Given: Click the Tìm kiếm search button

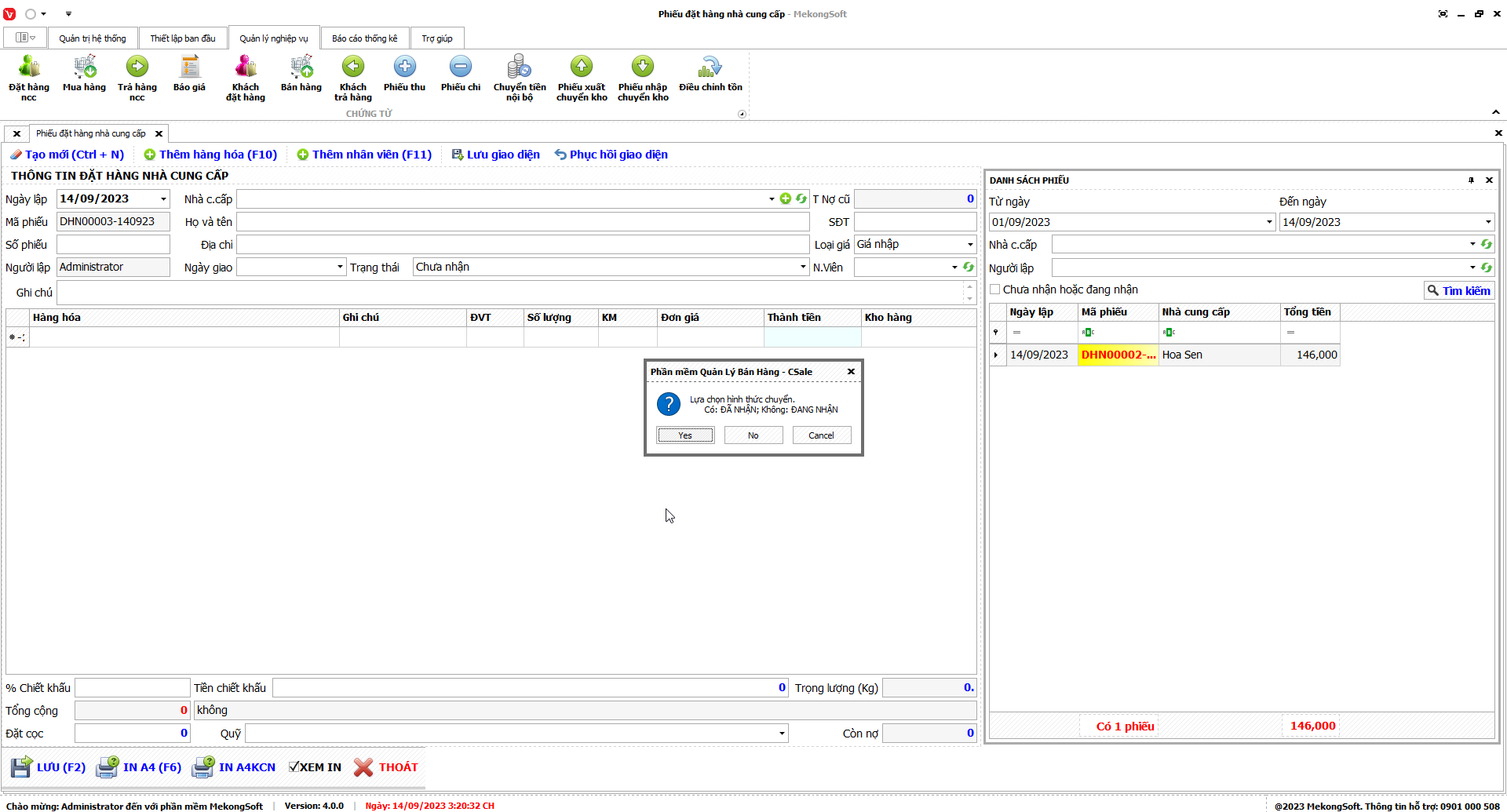Looking at the screenshot, I should click(x=1459, y=290).
